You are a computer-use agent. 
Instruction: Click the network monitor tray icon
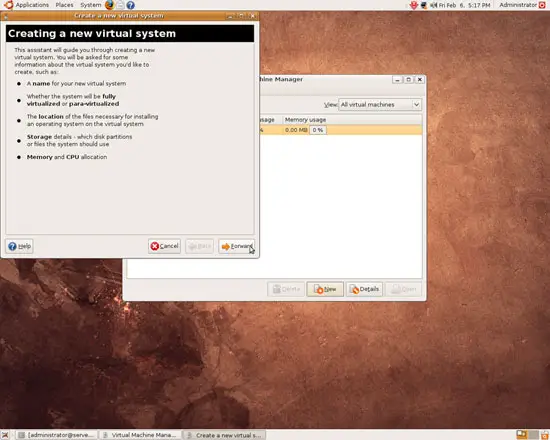423,5
